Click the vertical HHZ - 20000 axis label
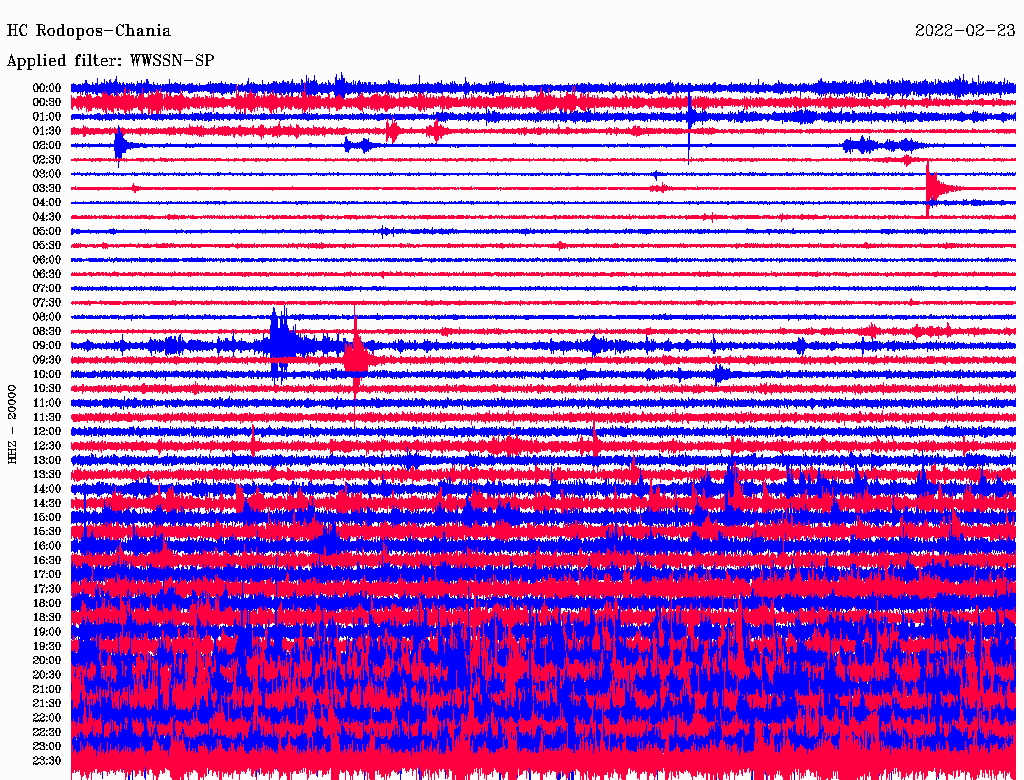The height and width of the screenshot is (780, 1024). pyautogui.click(x=13, y=423)
